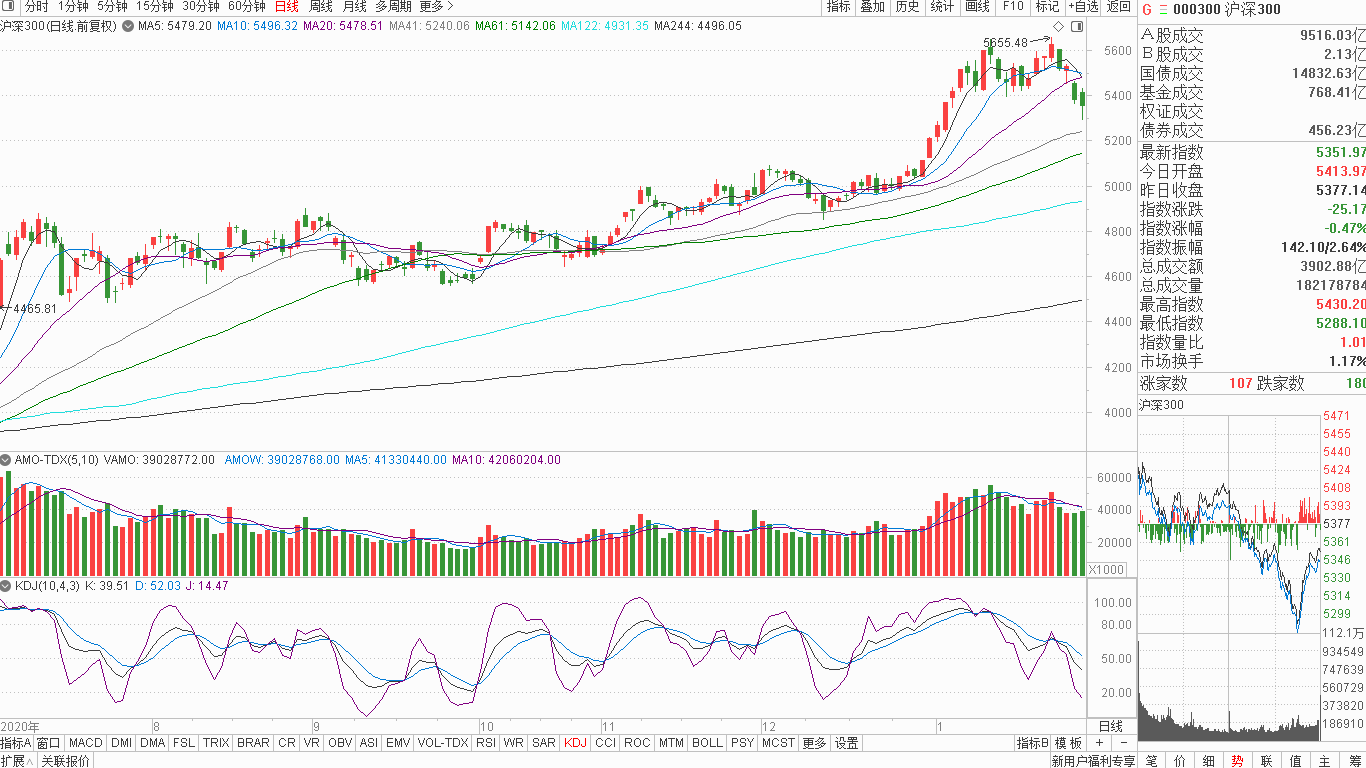The image size is (1366, 768).
Task: Switch indicator to CR
Action: click(287, 743)
